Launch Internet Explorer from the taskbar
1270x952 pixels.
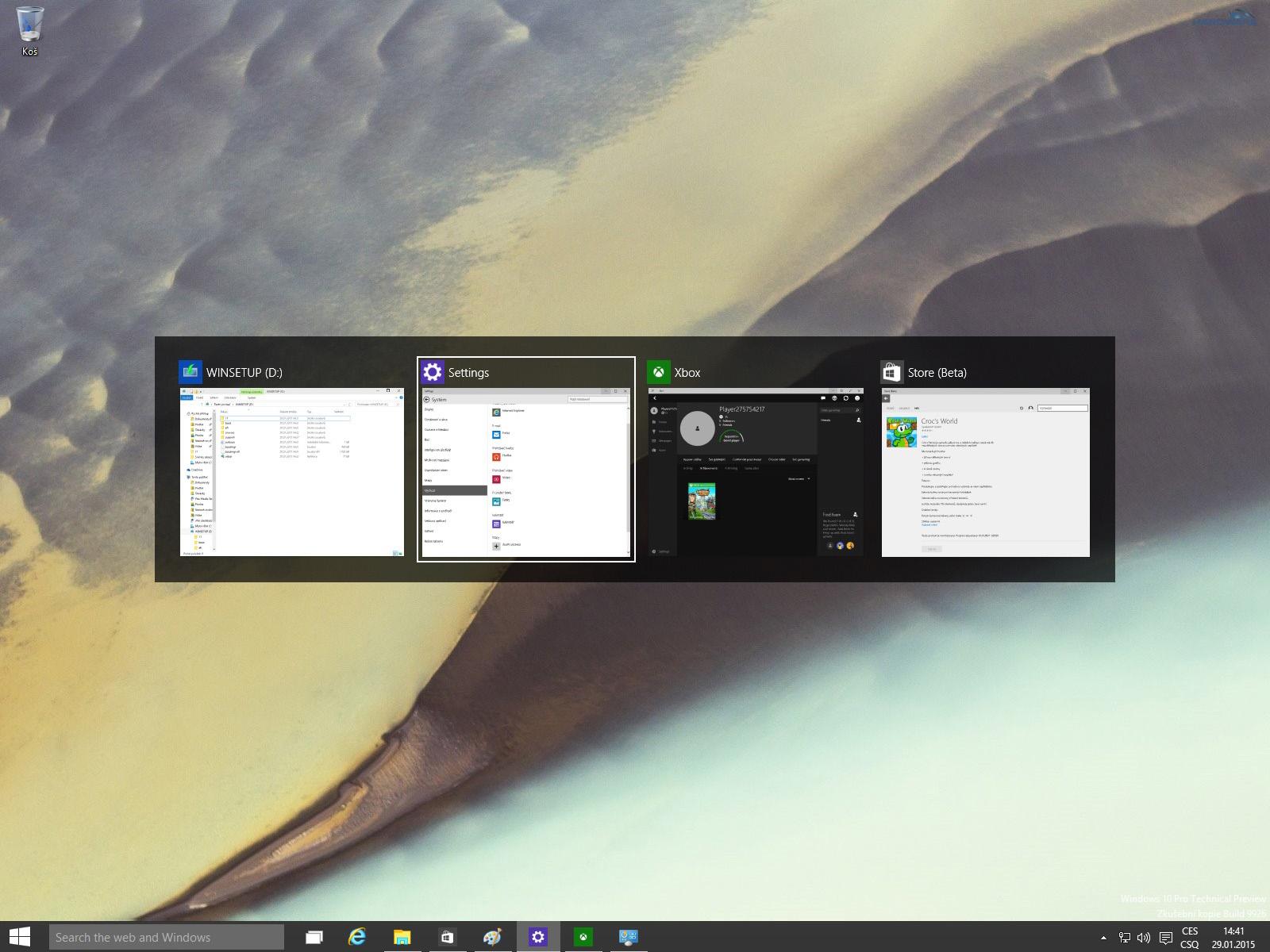[x=357, y=937]
